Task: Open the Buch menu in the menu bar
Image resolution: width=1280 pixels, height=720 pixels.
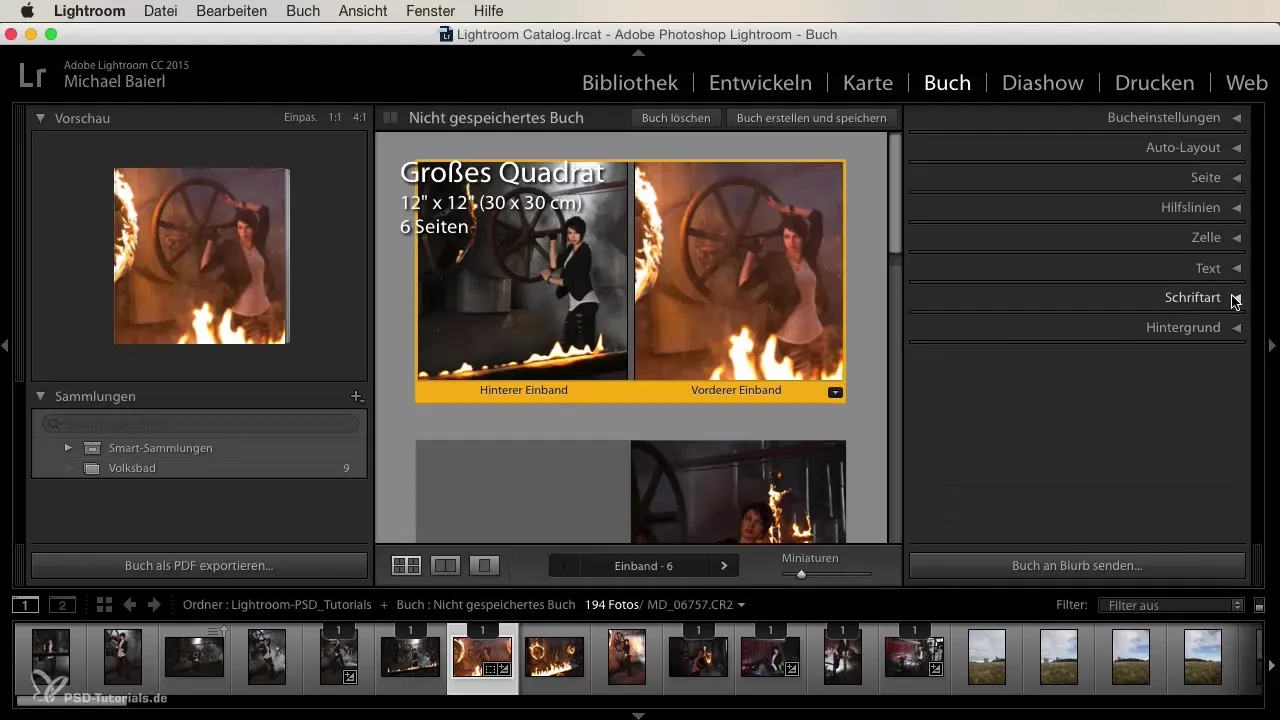Action: pyautogui.click(x=303, y=11)
